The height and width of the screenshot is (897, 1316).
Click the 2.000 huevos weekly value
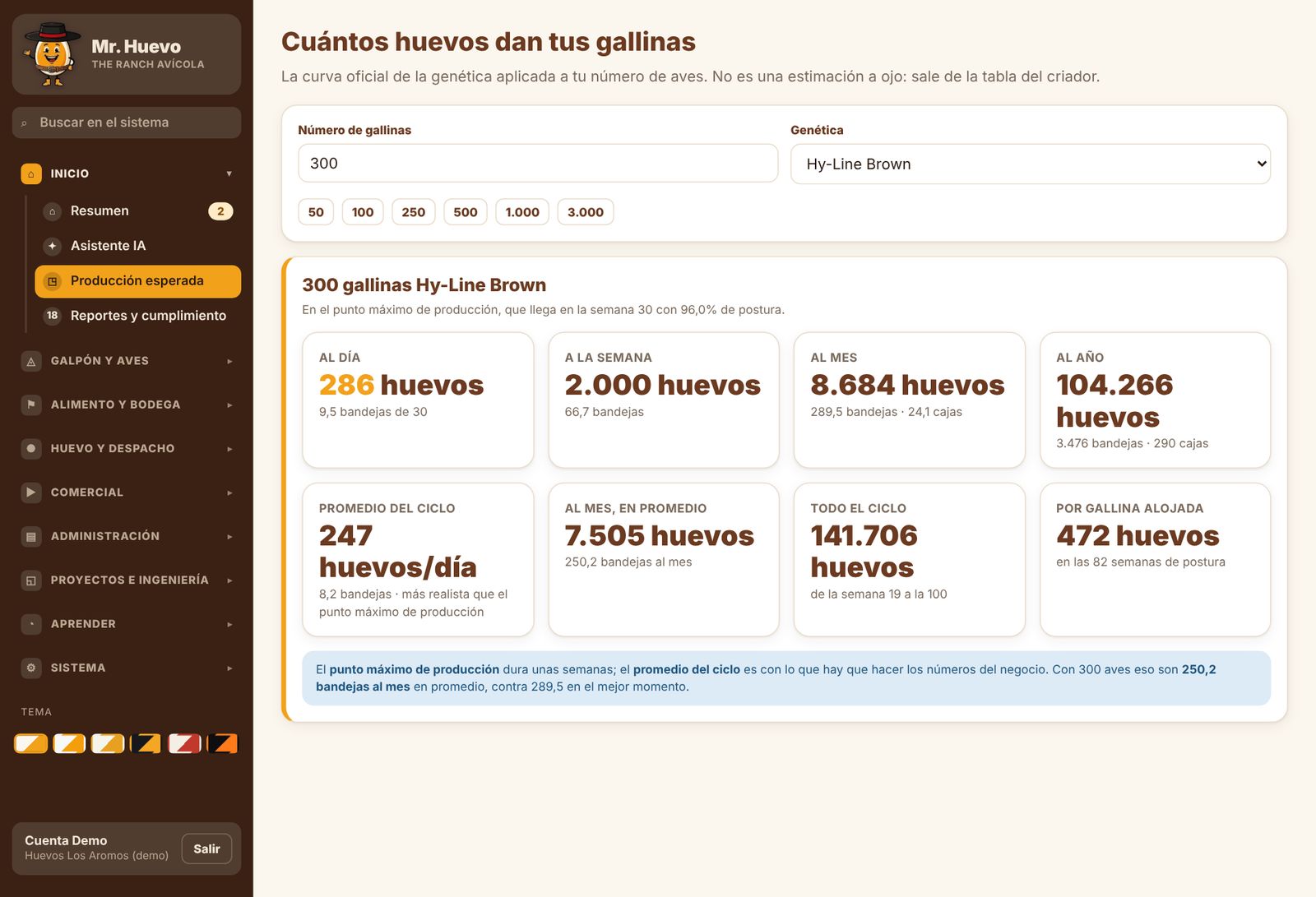[662, 385]
